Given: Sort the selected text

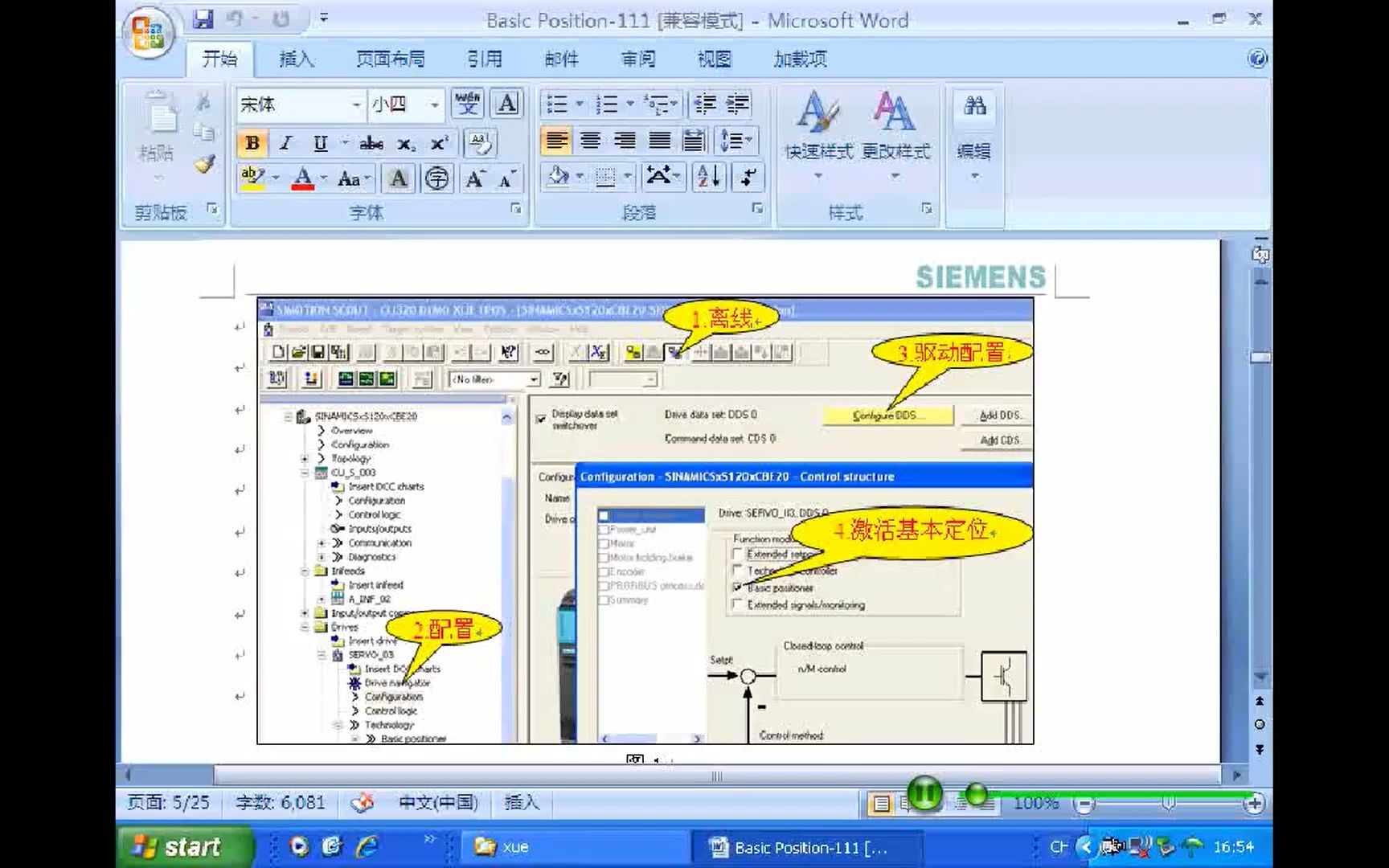Looking at the screenshot, I should pos(709,176).
